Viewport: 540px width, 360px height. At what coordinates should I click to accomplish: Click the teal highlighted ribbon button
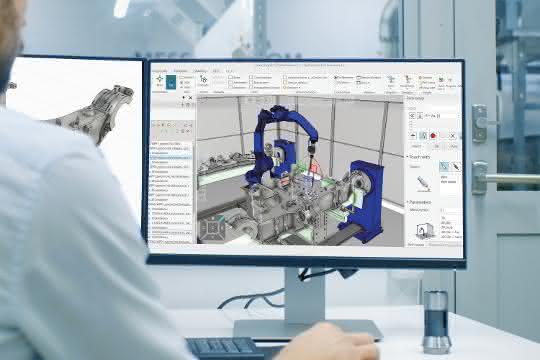pyautogui.click(x=171, y=82)
